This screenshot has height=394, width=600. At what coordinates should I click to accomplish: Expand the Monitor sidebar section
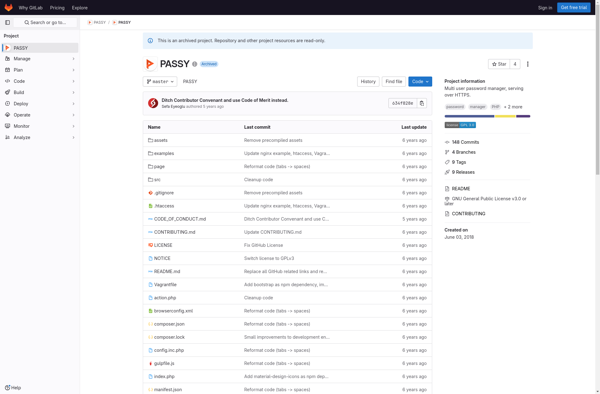(39, 126)
